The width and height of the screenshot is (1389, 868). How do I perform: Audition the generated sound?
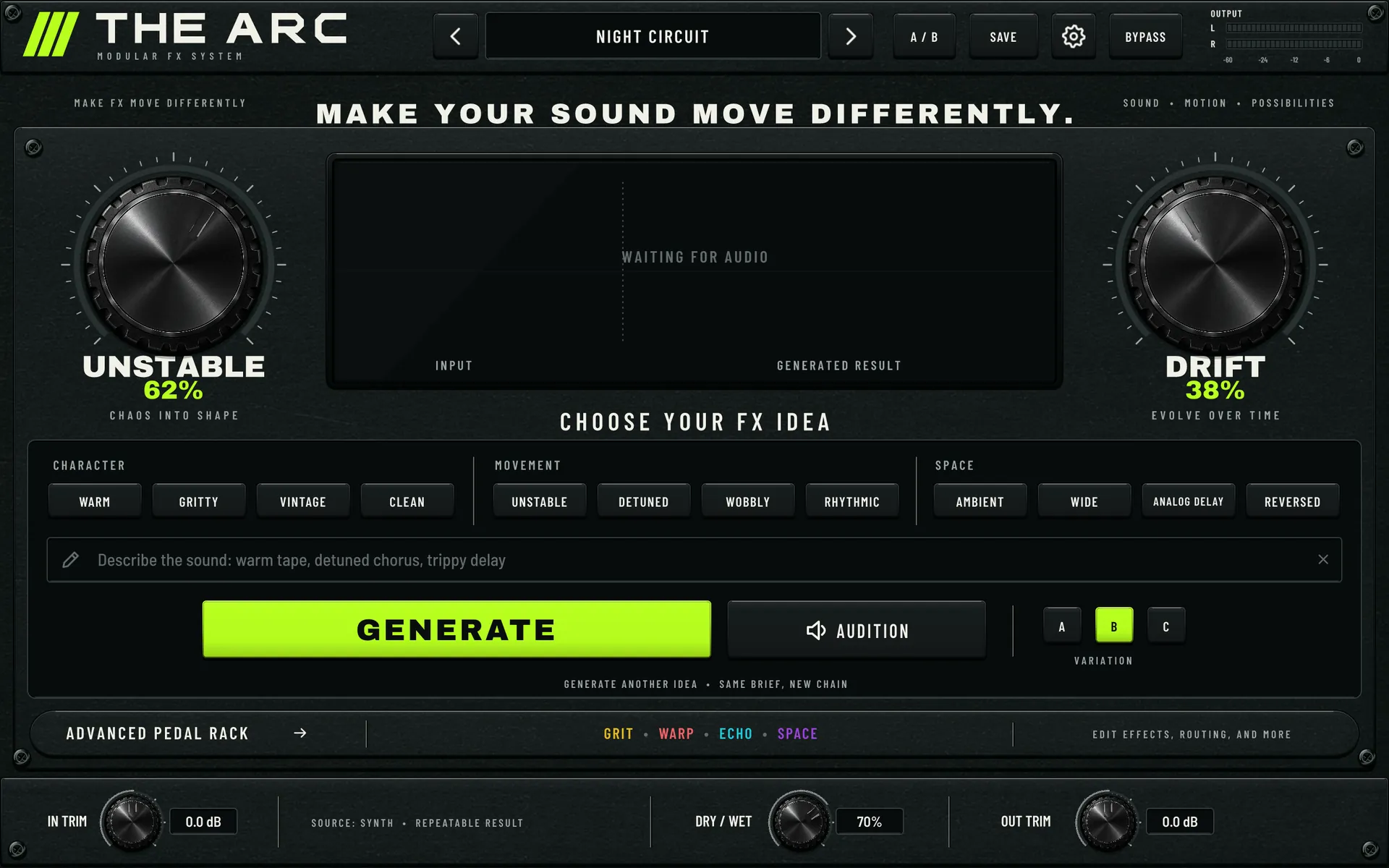point(857,630)
